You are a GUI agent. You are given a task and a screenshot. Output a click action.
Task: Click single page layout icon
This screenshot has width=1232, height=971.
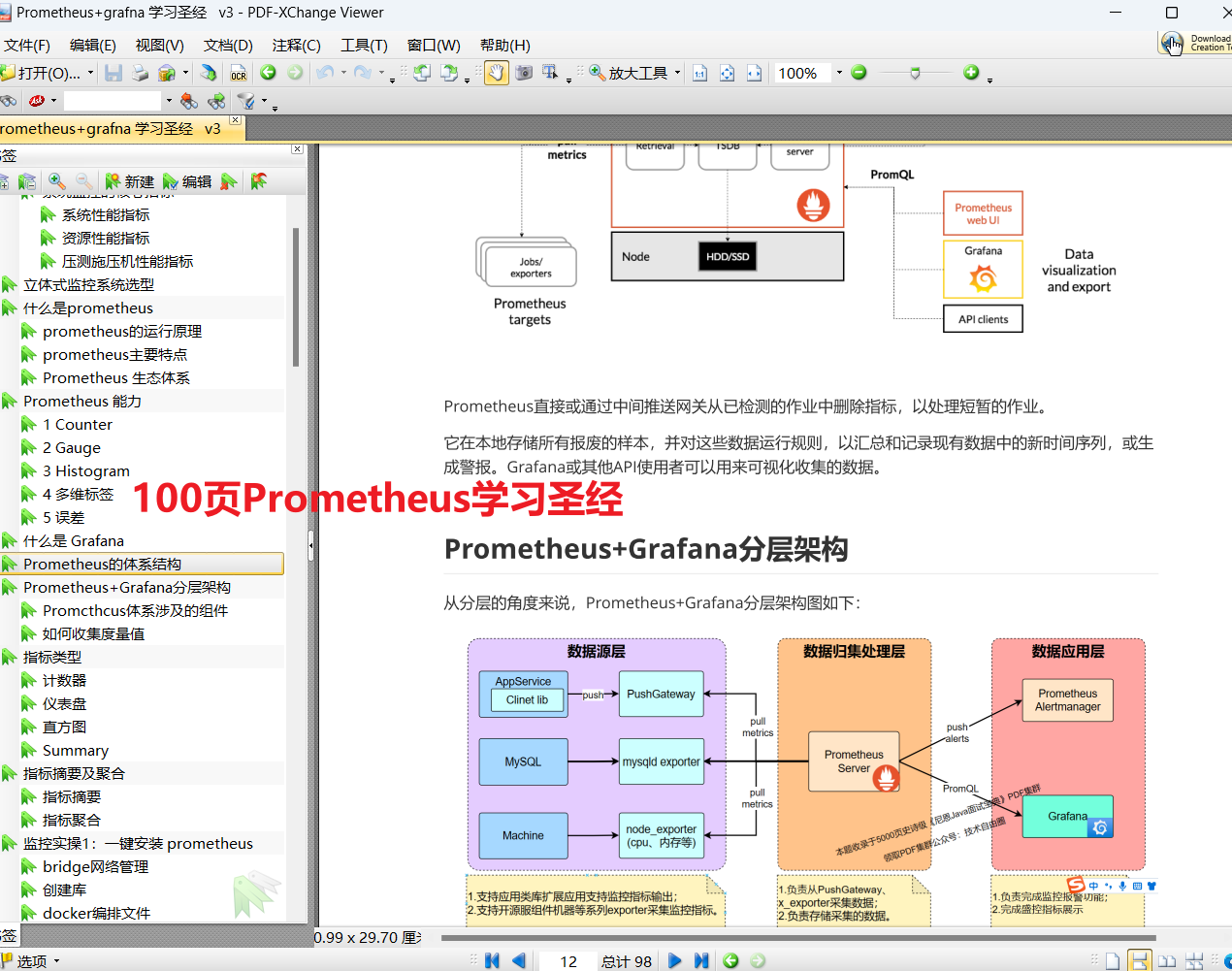pos(1113,960)
